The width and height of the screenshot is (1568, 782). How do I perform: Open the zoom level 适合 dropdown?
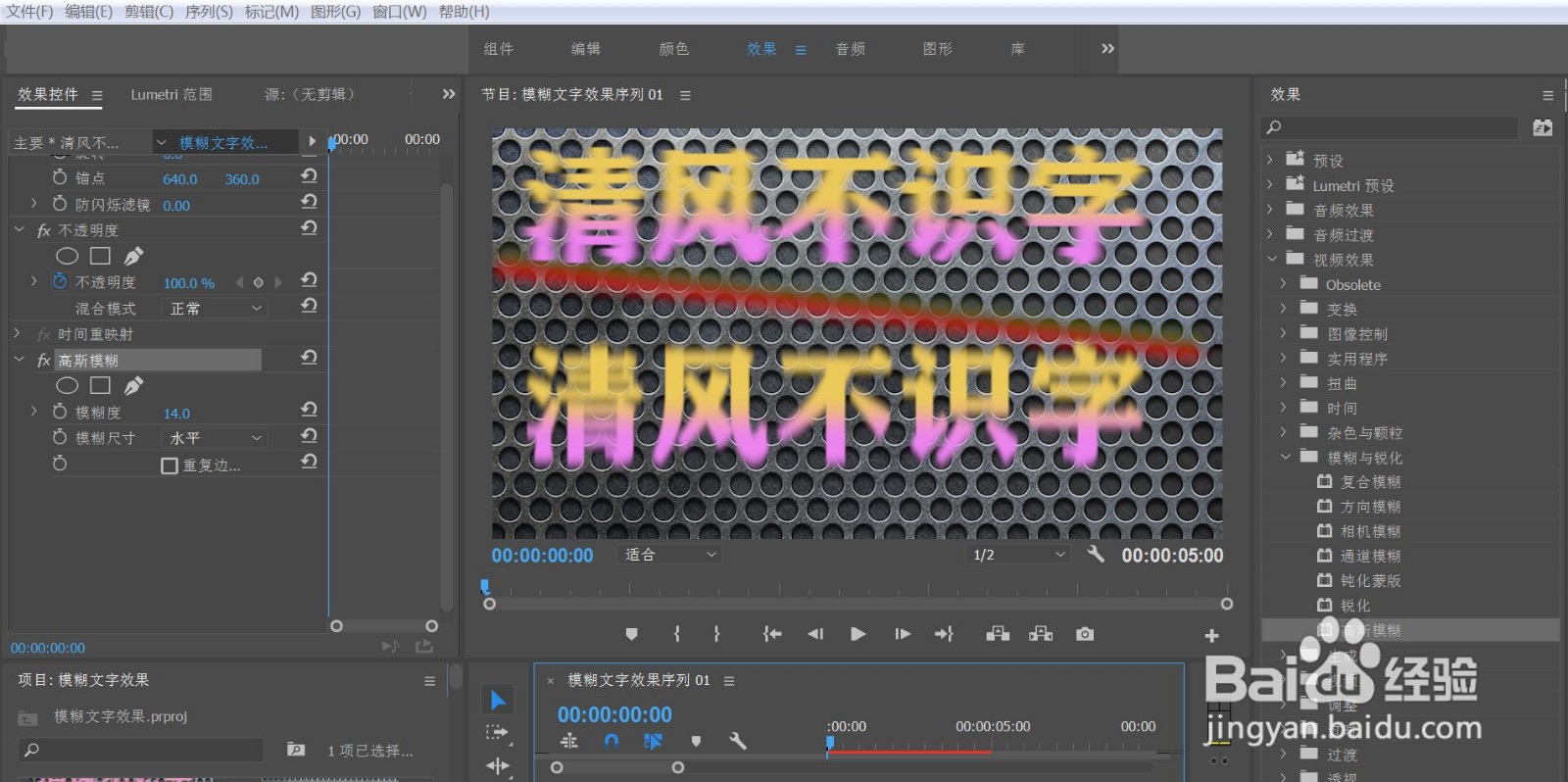point(670,555)
